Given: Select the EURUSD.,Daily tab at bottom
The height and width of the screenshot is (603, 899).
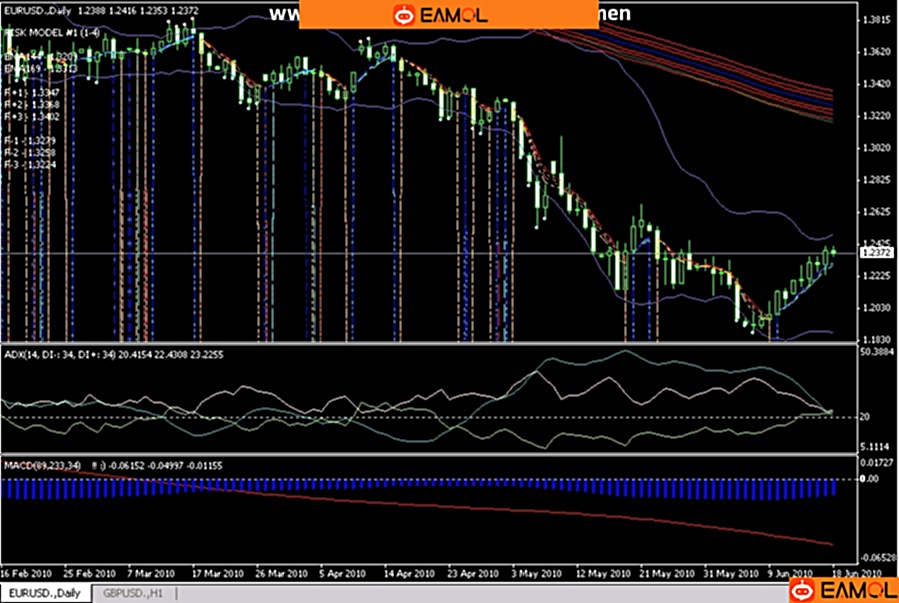Looking at the screenshot, I should click(46, 592).
